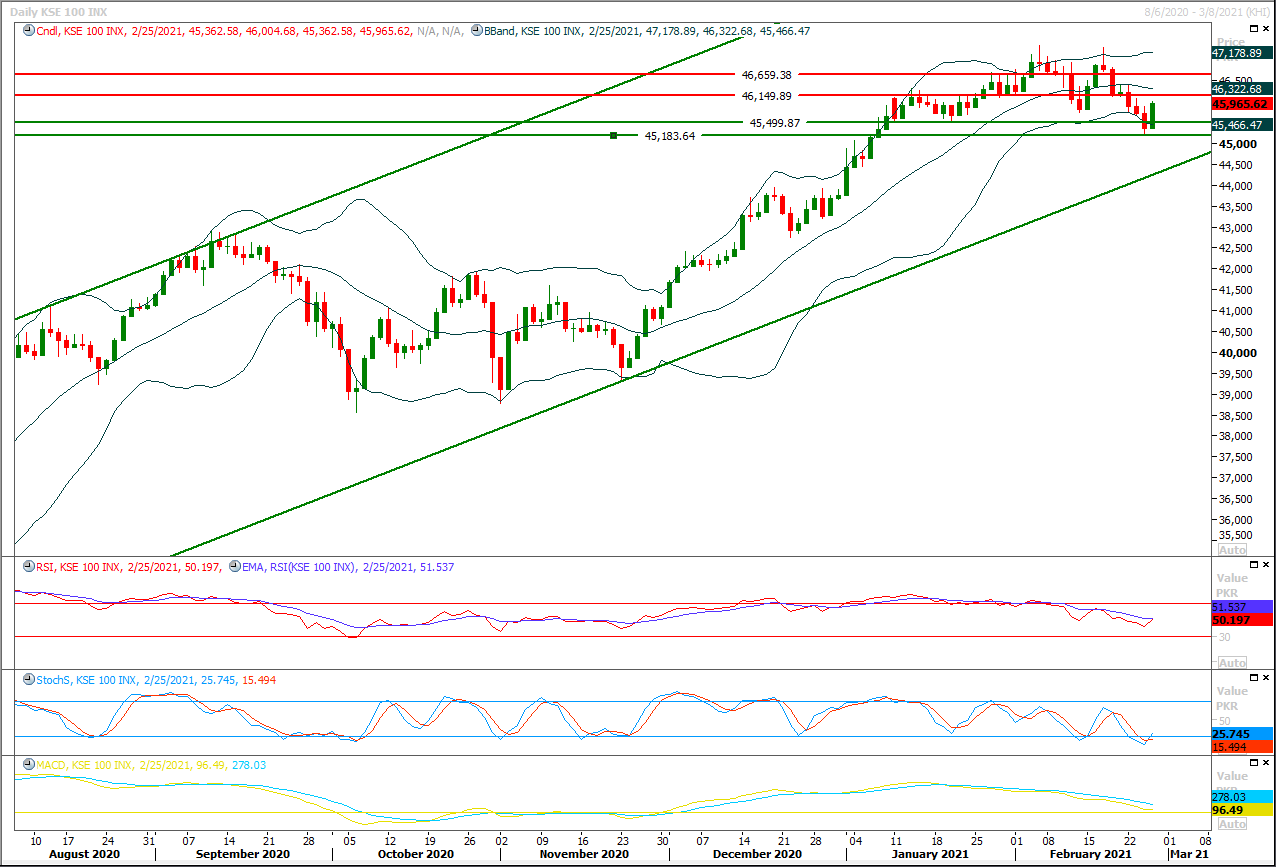The image size is (1276, 867).
Task: Click the 46,149.89 resistance line label
Action: [x=766, y=96]
